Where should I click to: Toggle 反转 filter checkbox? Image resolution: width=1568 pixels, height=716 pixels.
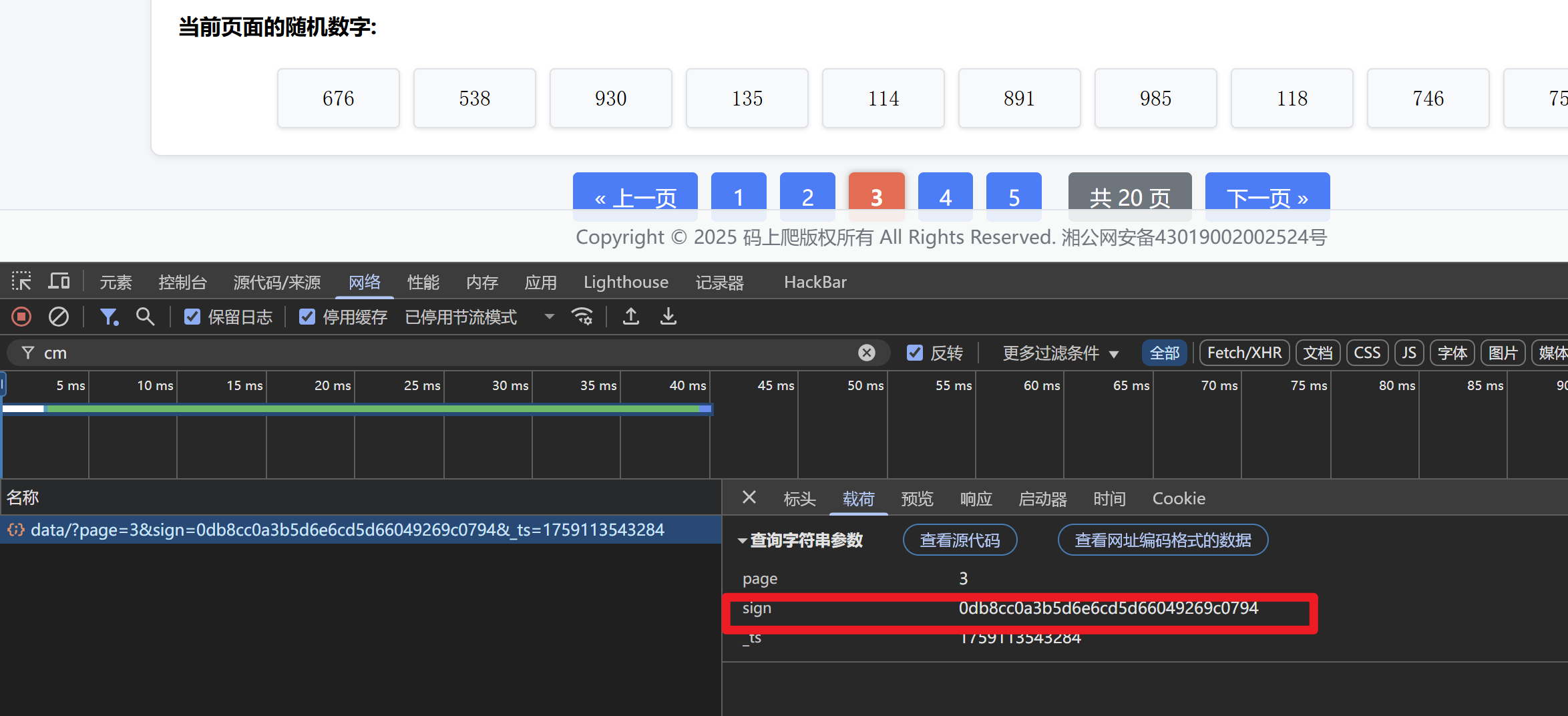pos(915,353)
